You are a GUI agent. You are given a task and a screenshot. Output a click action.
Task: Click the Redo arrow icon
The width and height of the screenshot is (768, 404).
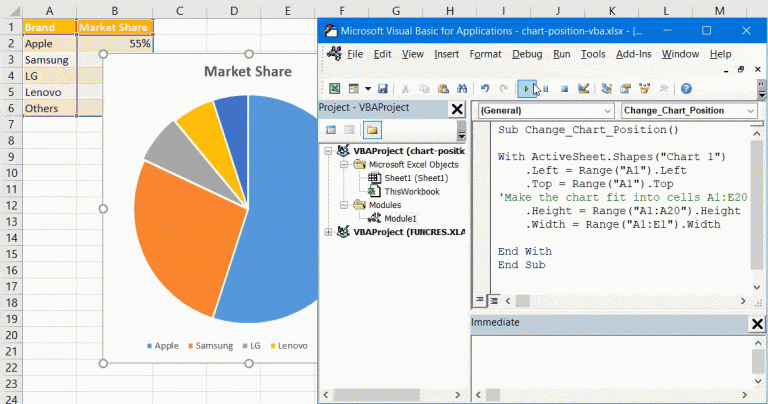click(x=504, y=89)
